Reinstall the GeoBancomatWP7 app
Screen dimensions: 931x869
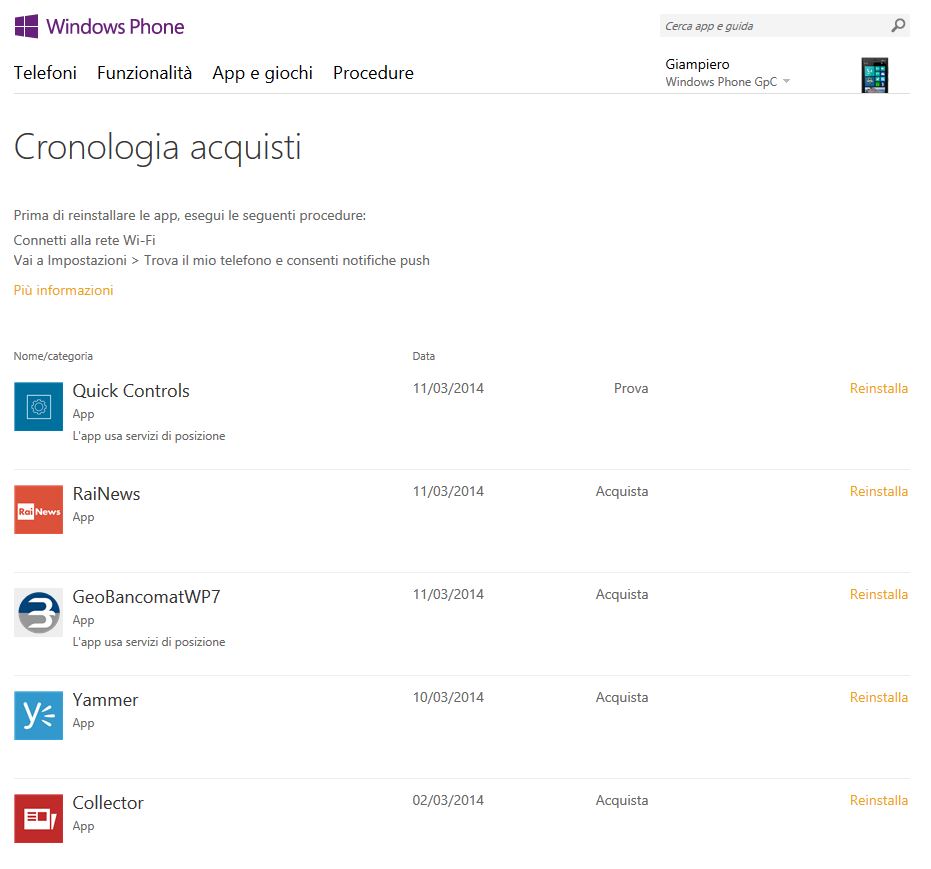[879, 594]
